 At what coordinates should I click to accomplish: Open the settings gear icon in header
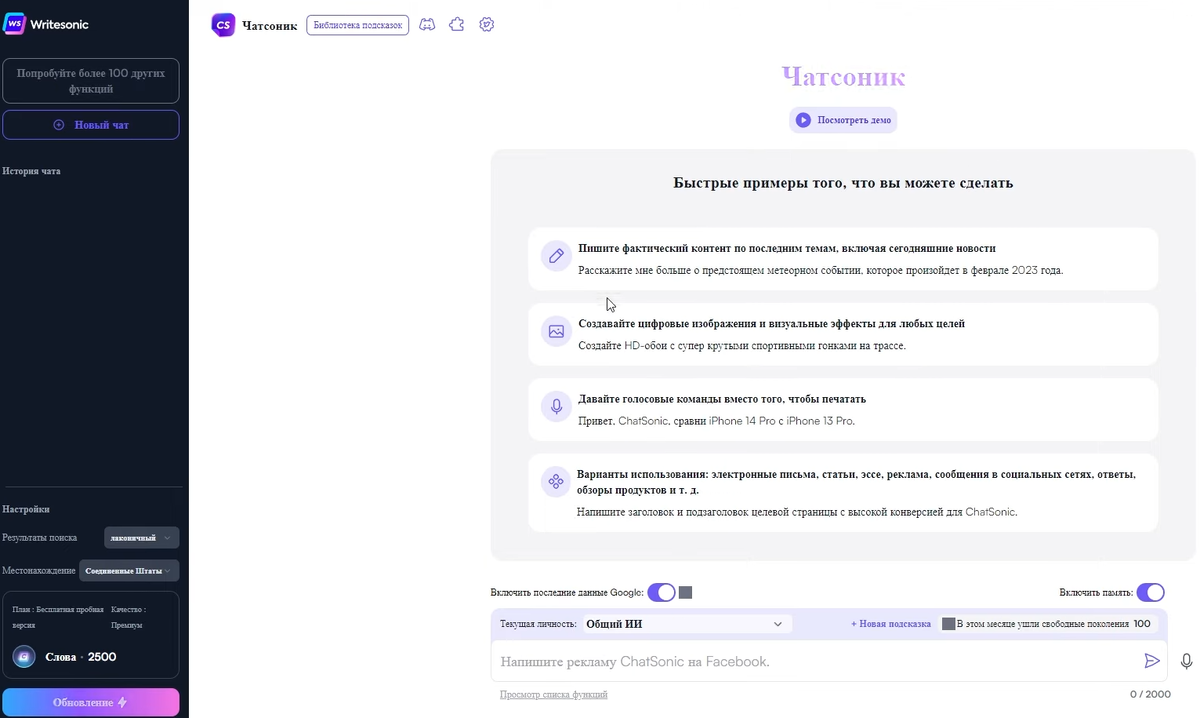[x=487, y=24]
